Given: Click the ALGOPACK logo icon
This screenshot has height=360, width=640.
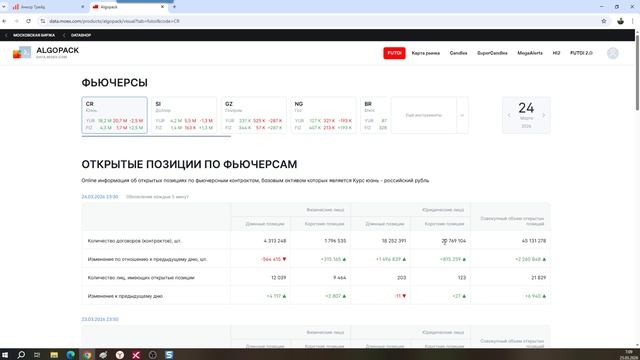Looking at the screenshot, I should coord(22,53).
